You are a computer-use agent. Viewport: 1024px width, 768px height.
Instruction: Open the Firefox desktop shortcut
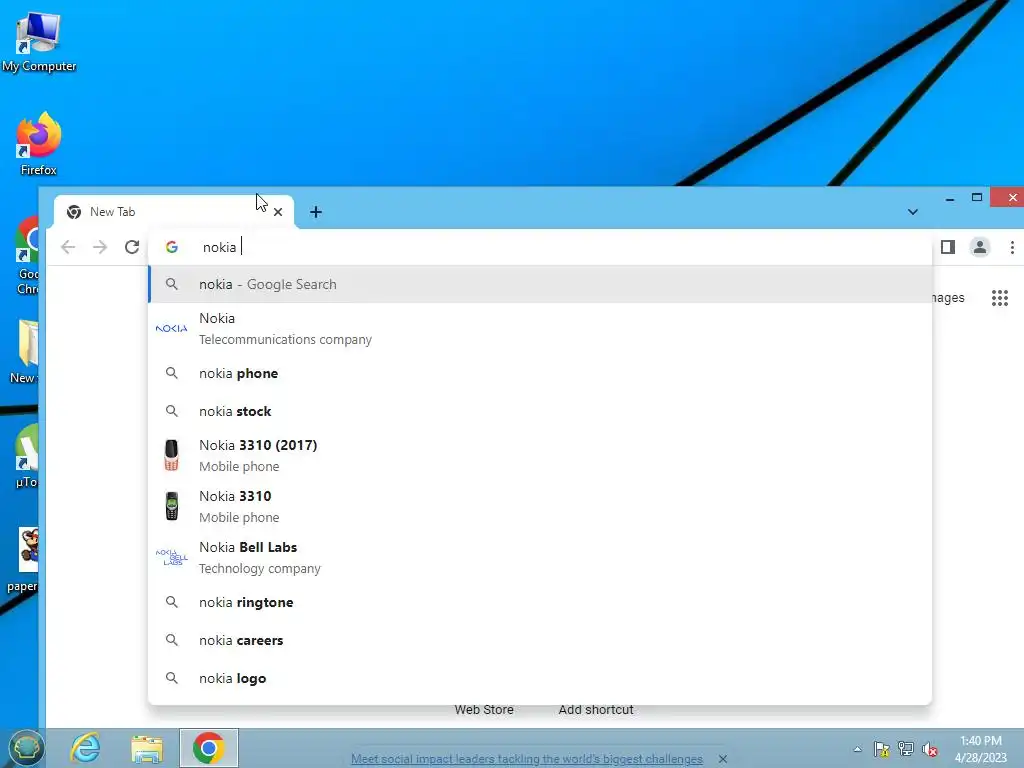(39, 144)
